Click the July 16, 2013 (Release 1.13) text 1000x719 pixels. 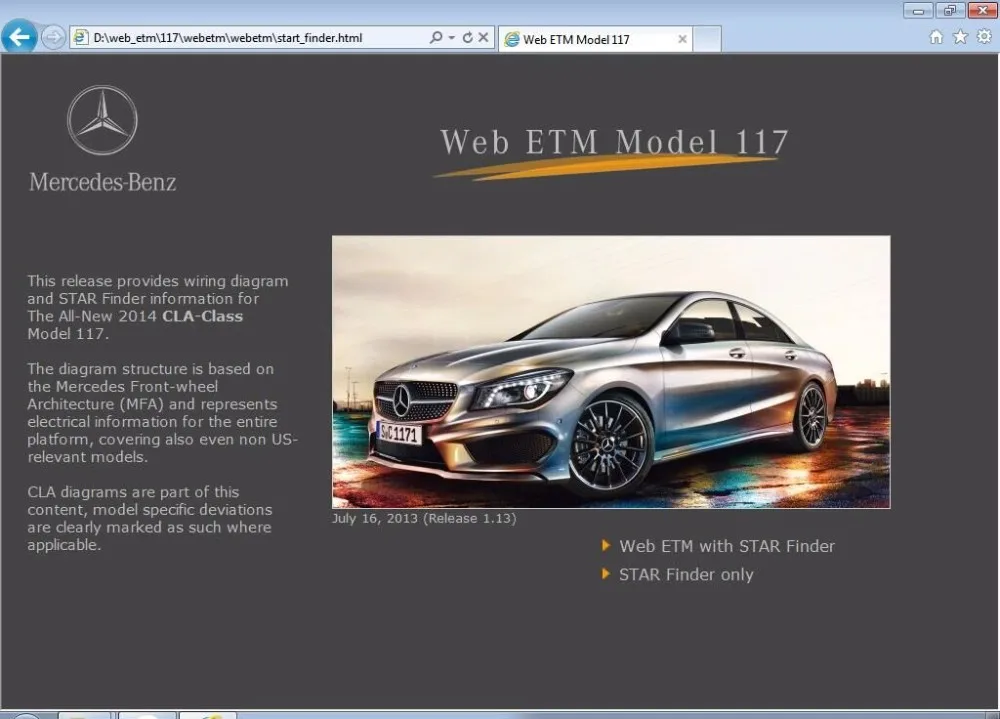[424, 519]
